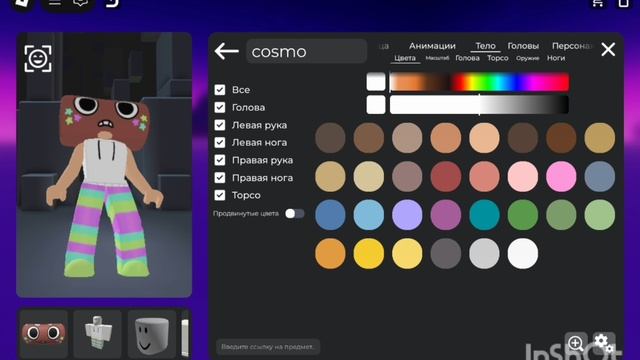Open the Ноги sub-tab
The image size is (640, 360).
point(556,58)
